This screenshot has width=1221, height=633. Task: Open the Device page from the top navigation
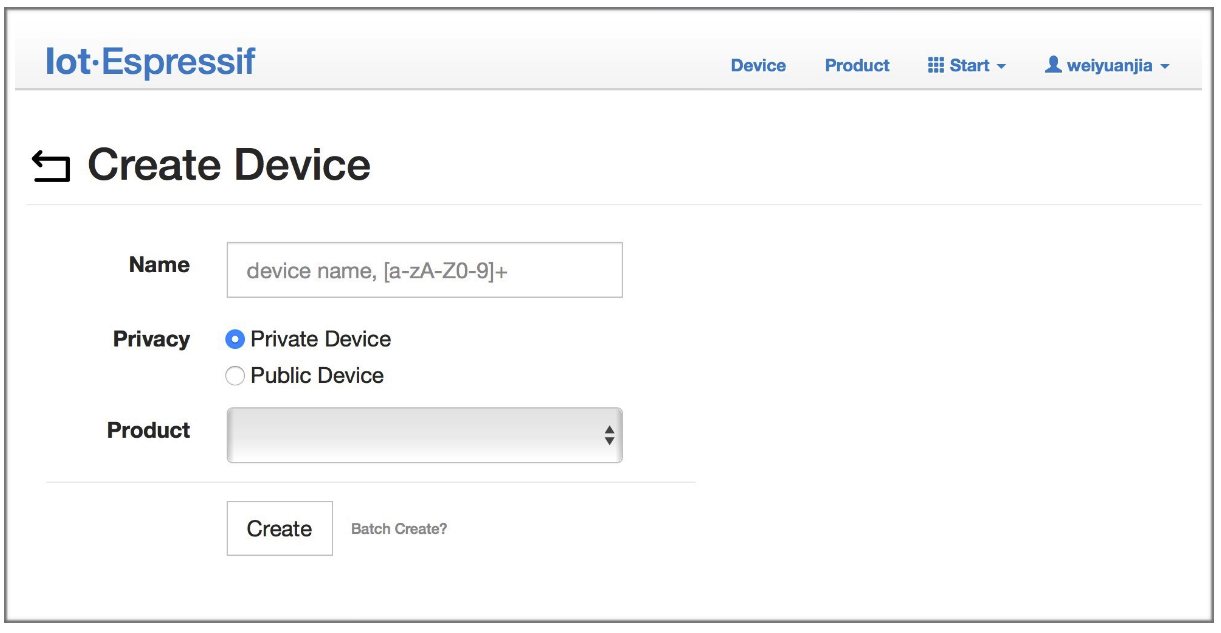758,66
